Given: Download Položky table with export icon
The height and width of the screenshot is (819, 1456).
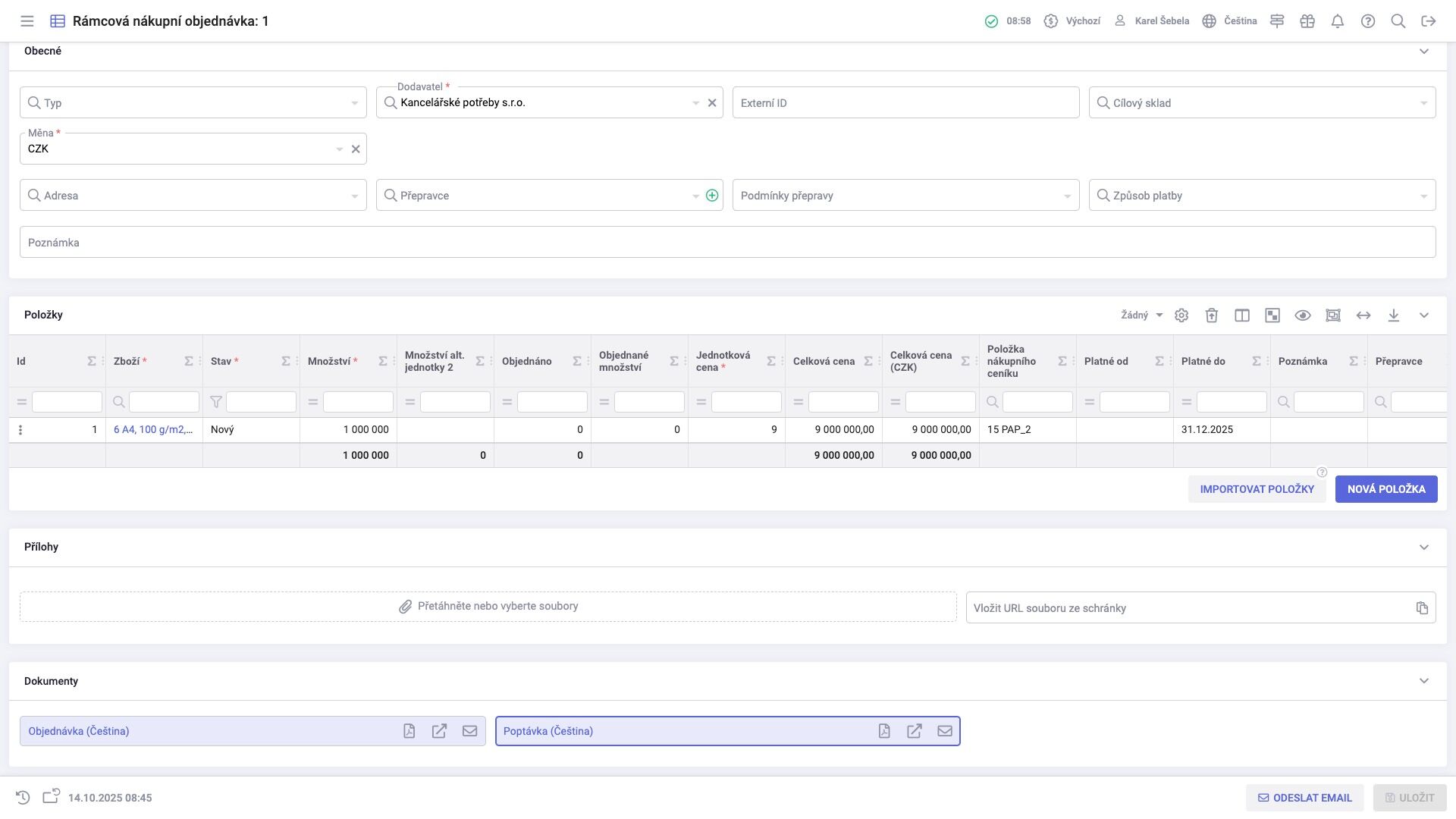Looking at the screenshot, I should 1394,315.
